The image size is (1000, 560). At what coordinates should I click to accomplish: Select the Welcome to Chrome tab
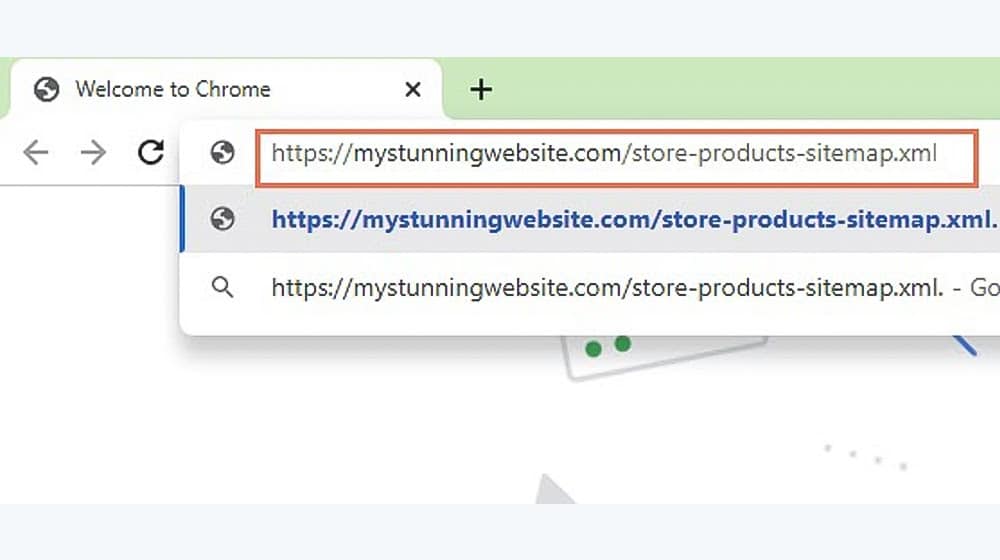coord(226,89)
